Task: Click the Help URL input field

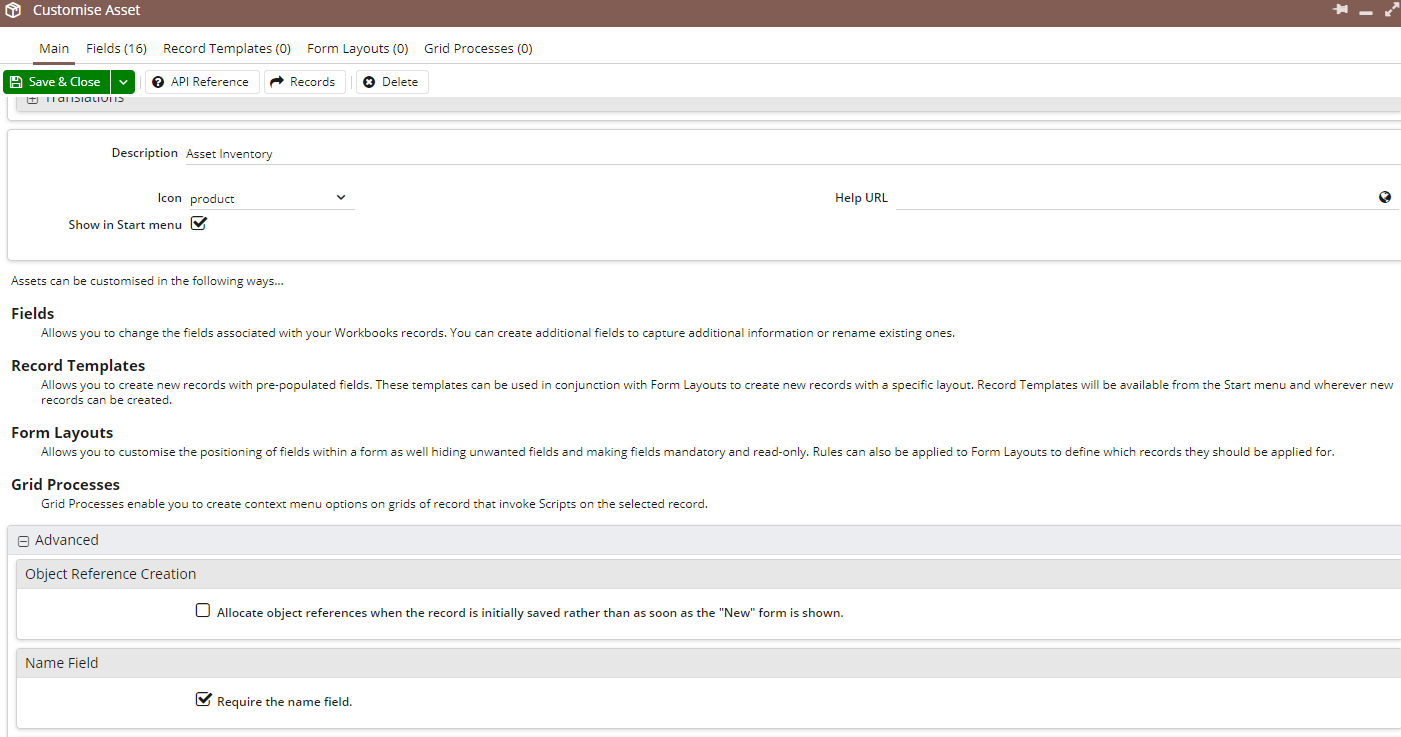Action: 1135,198
